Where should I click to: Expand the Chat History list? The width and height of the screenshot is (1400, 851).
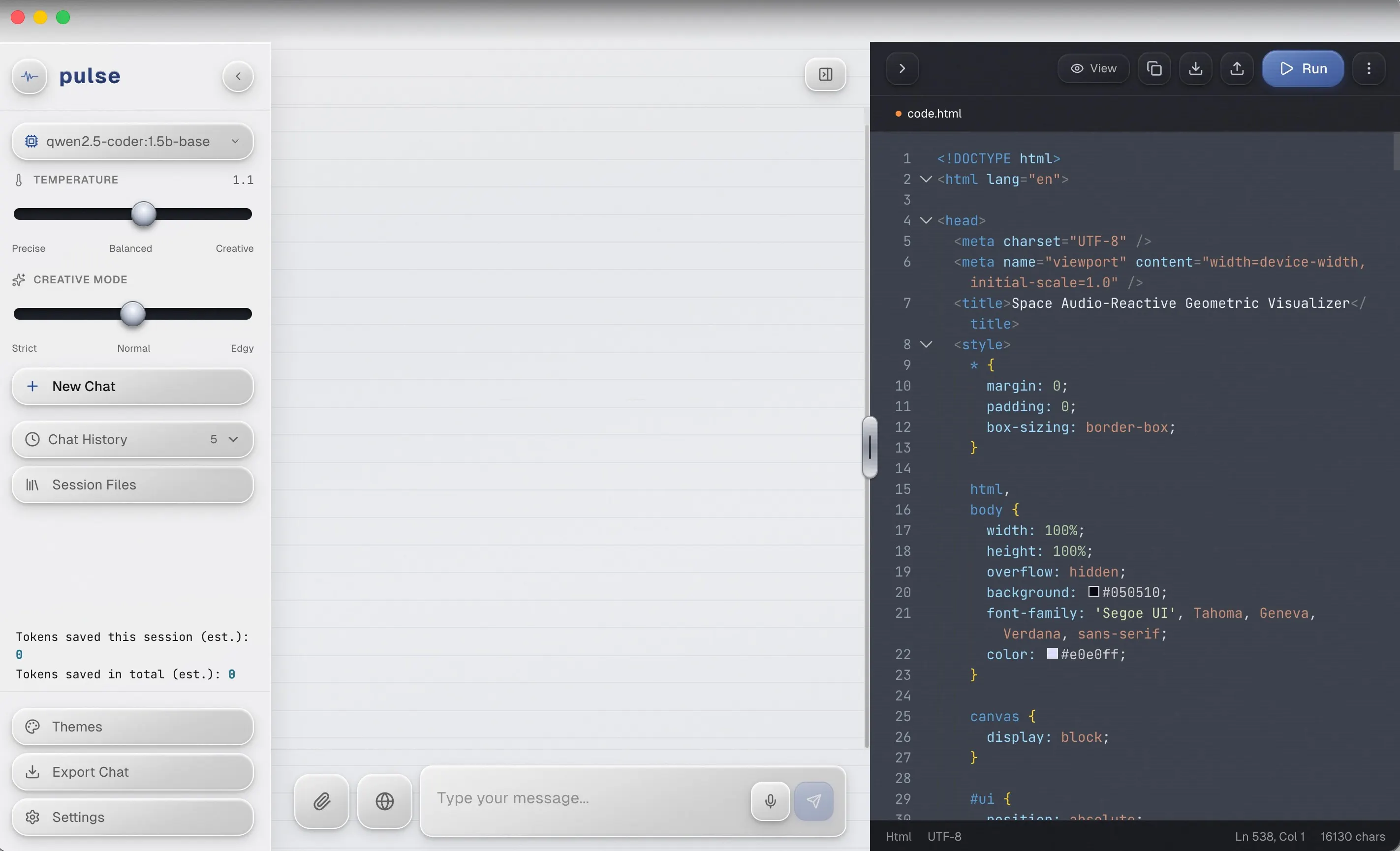132,439
